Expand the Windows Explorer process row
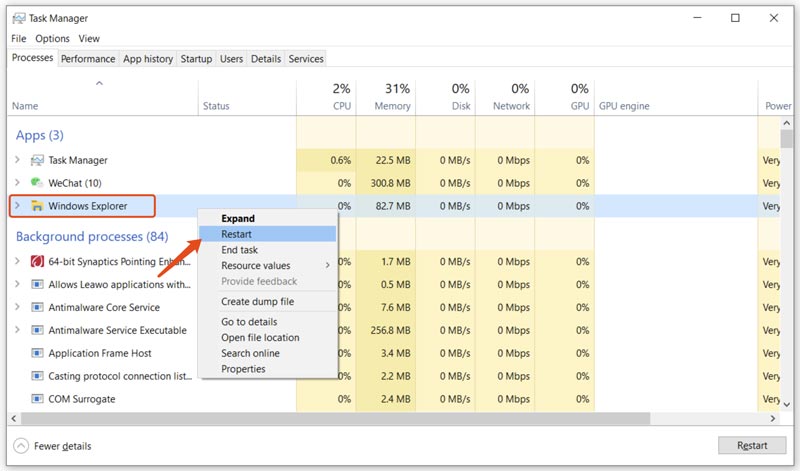The height and width of the screenshot is (471, 800). [17, 205]
